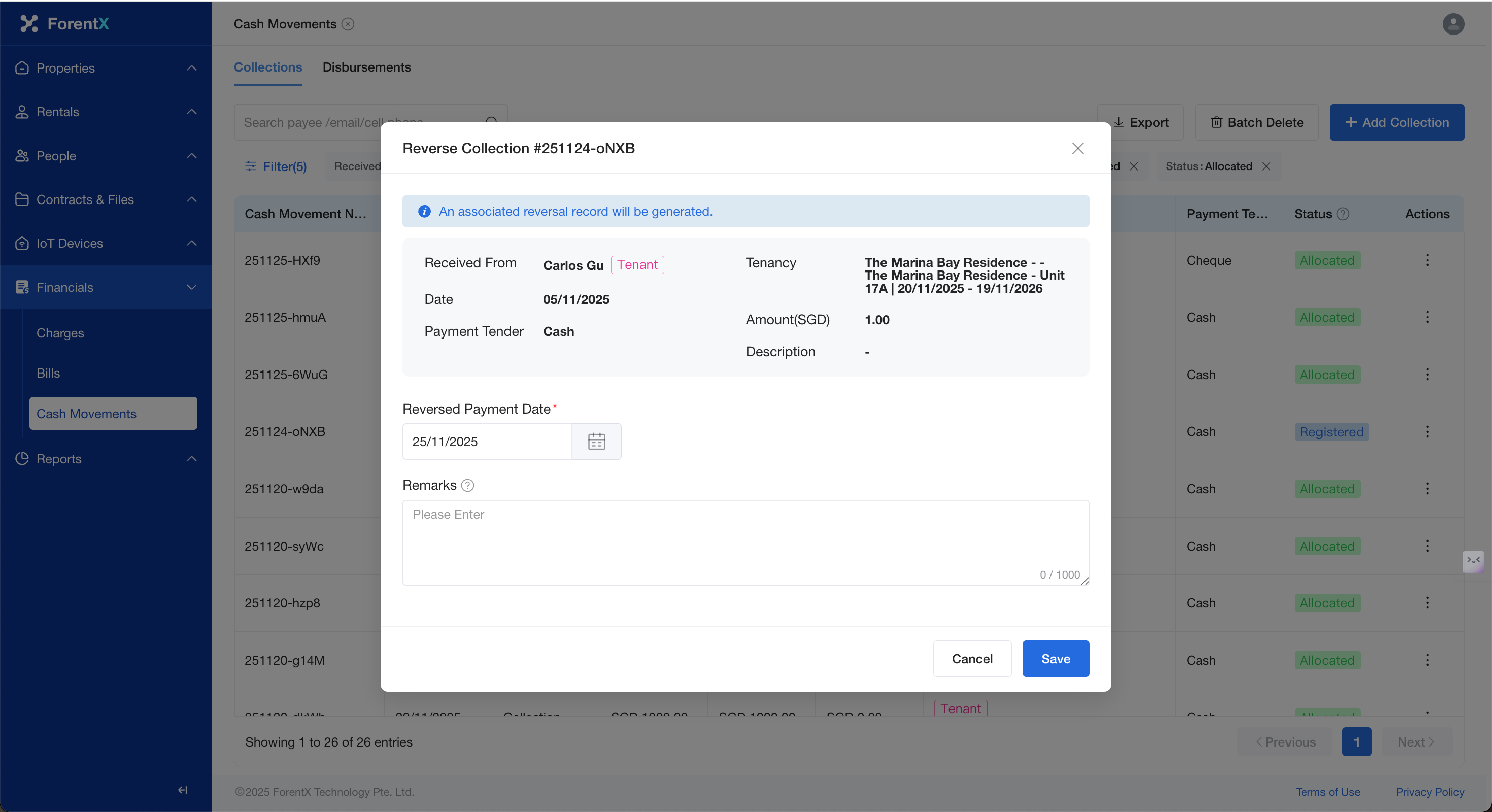Viewport: 1492px width, 812px height.
Task: Close the Cash Movements page tab icon
Action: point(348,24)
